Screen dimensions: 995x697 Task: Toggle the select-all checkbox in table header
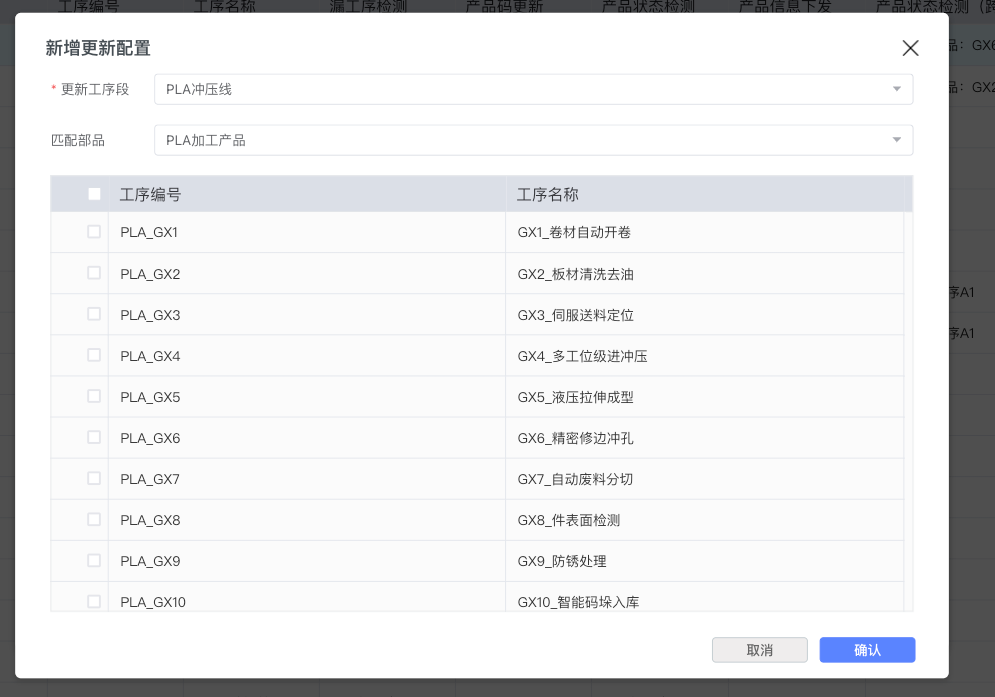(94, 194)
